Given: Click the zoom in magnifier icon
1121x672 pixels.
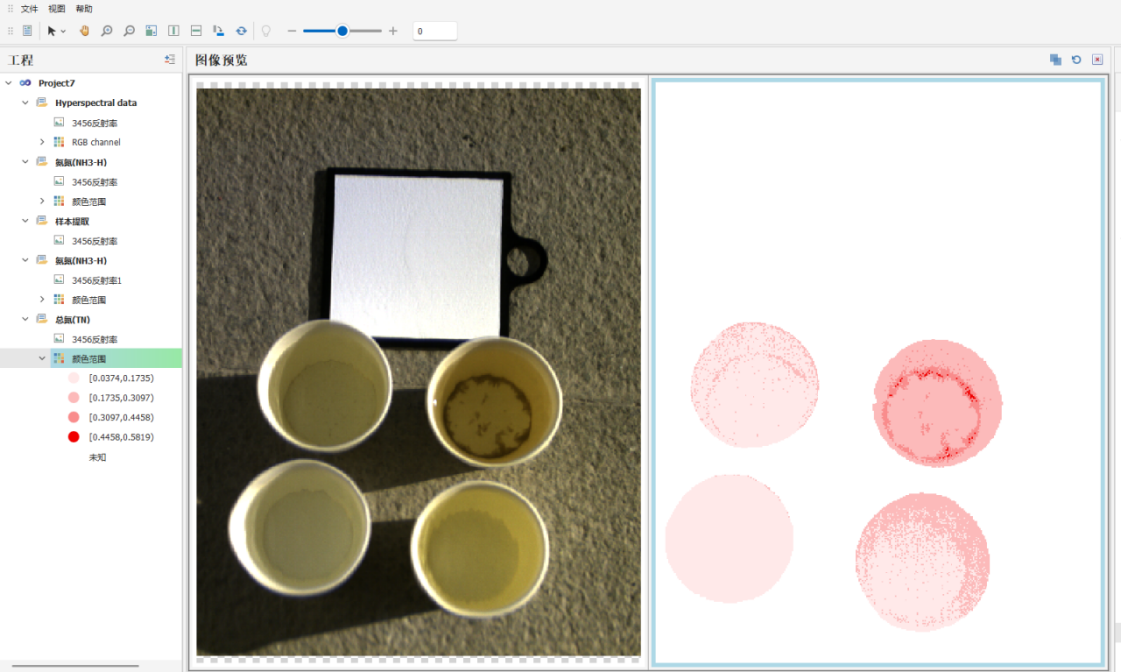Looking at the screenshot, I should coord(107,31).
